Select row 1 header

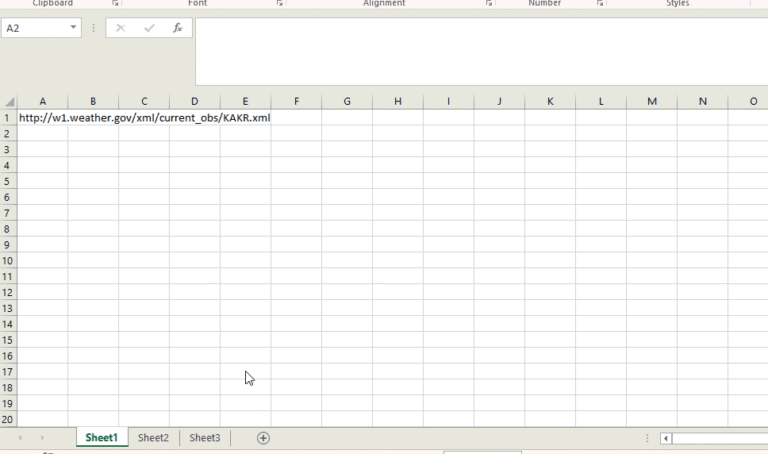pyautogui.click(x=7, y=118)
